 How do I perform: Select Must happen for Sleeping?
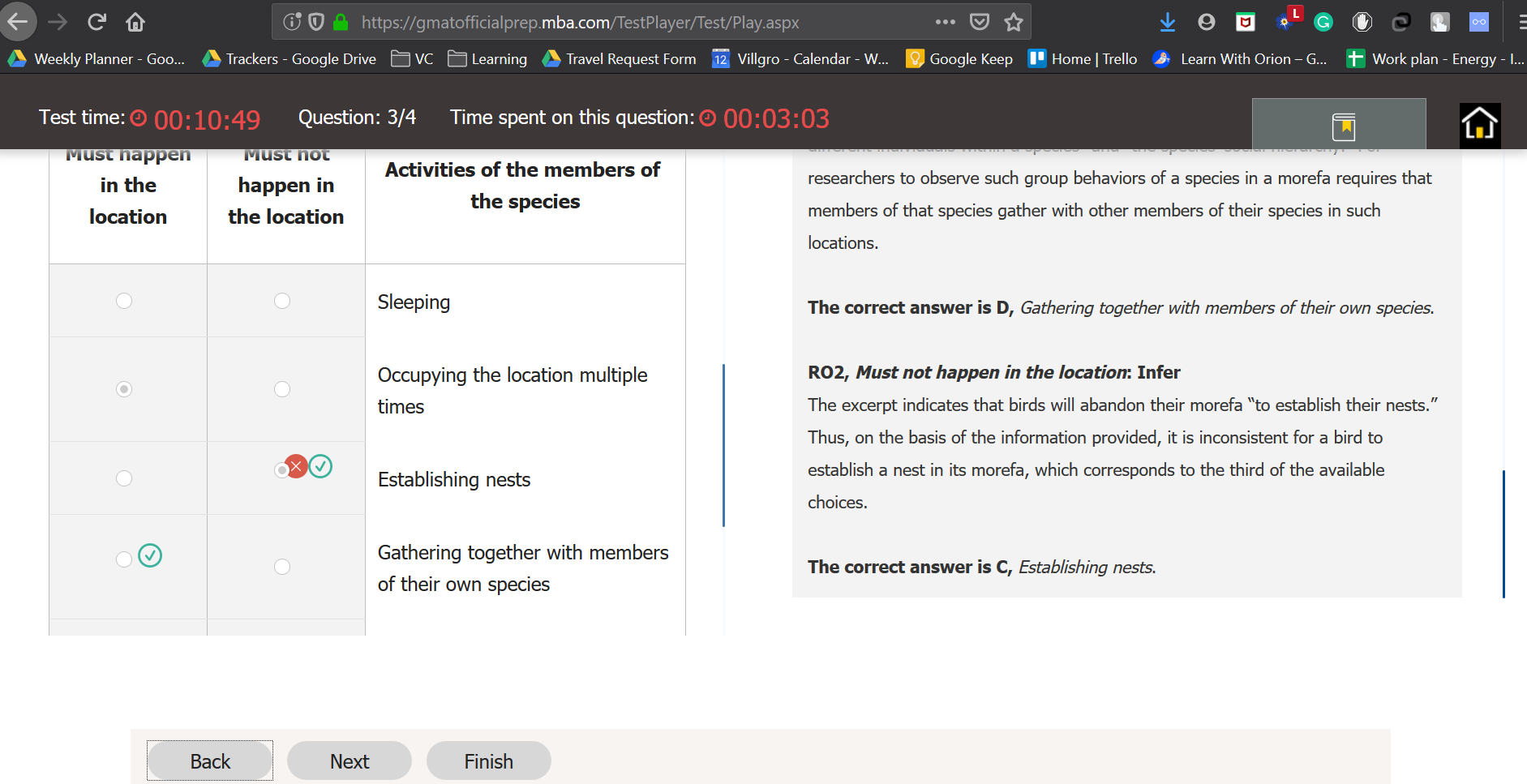coord(124,301)
